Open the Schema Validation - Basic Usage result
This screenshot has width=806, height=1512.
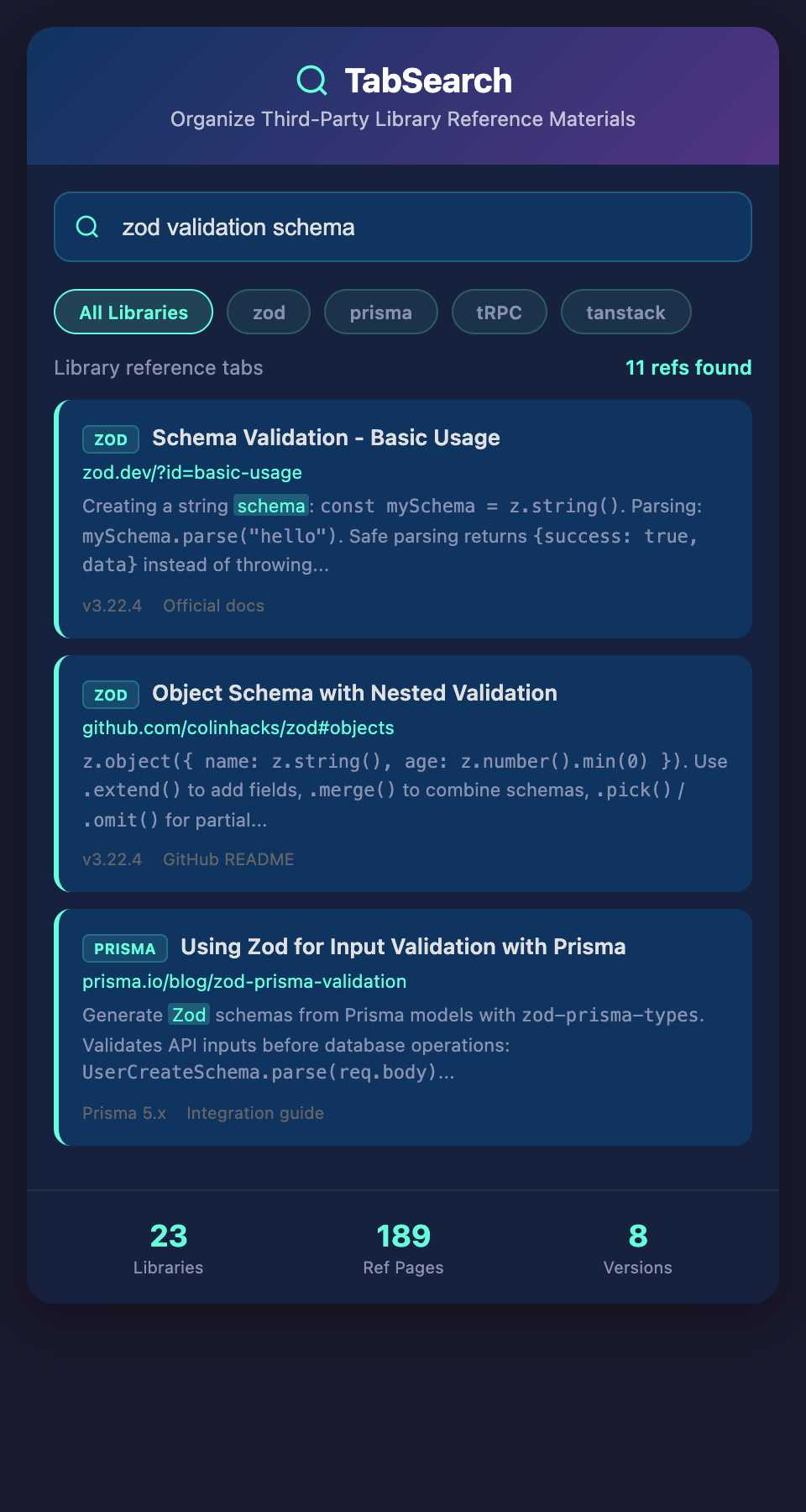[325, 438]
